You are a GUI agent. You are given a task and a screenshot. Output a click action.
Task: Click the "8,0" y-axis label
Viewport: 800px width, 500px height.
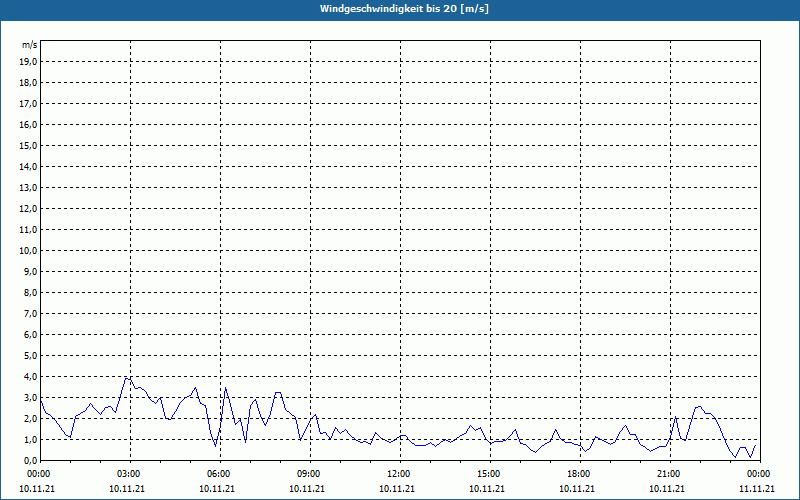click(31, 292)
